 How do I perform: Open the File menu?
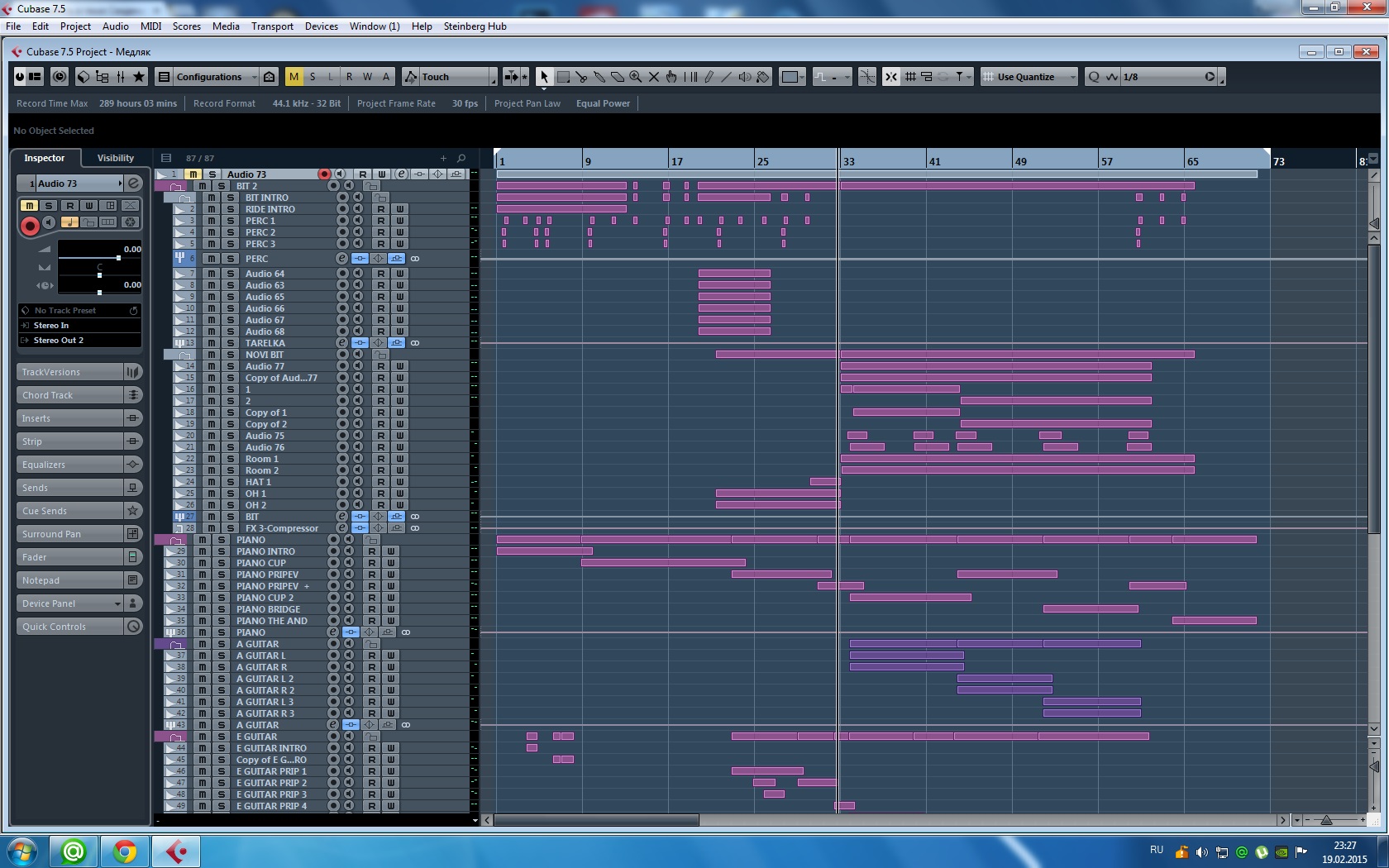13,26
